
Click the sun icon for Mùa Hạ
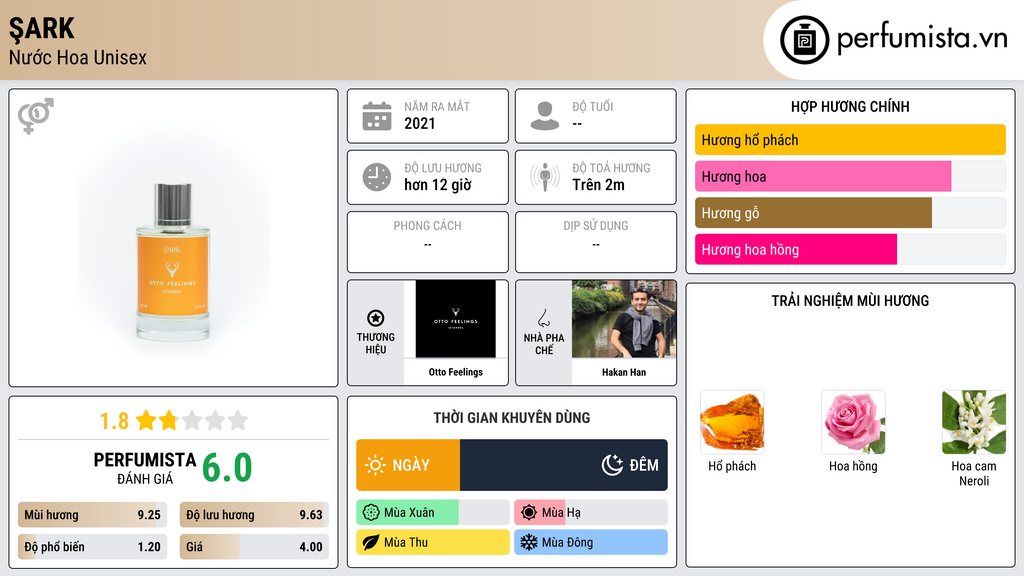[x=529, y=513]
